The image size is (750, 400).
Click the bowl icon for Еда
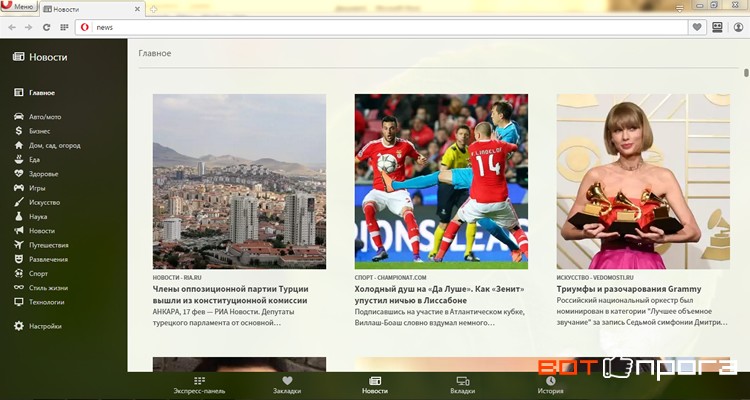[x=19, y=159]
